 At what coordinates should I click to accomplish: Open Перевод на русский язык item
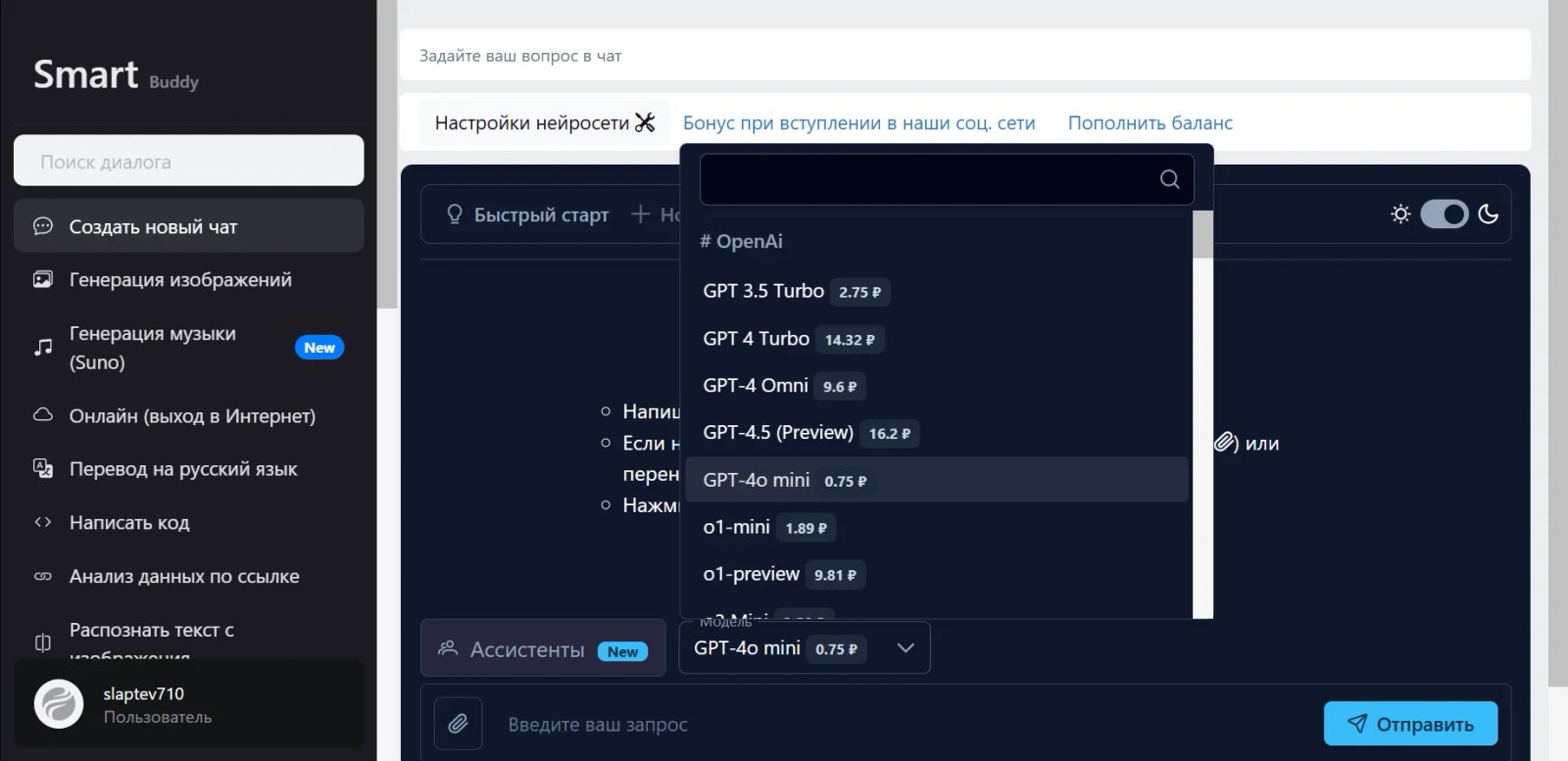tap(188, 468)
